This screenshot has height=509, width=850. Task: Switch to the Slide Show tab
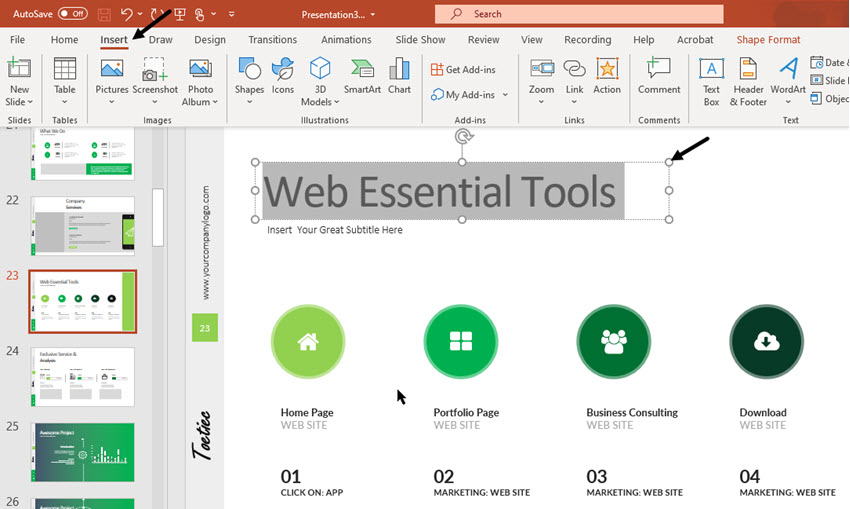click(420, 40)
